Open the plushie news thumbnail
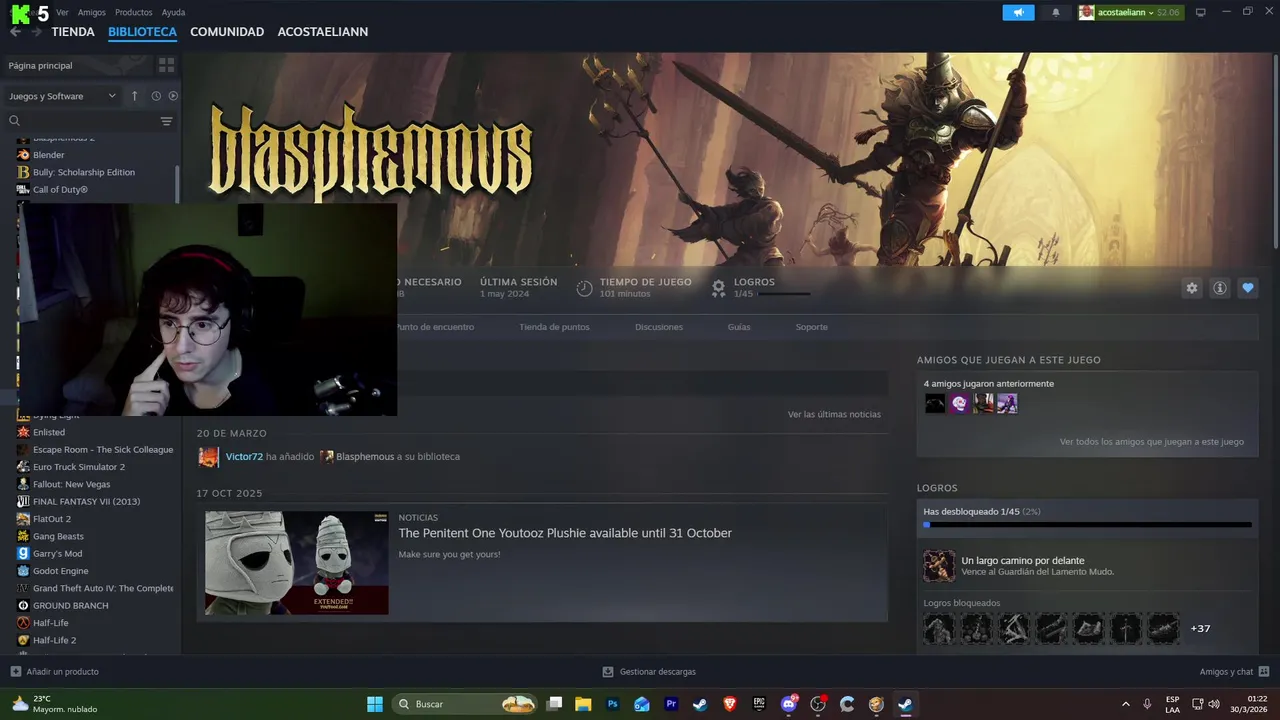Viewport: 1280px width, 720px height. click(297, 563)
